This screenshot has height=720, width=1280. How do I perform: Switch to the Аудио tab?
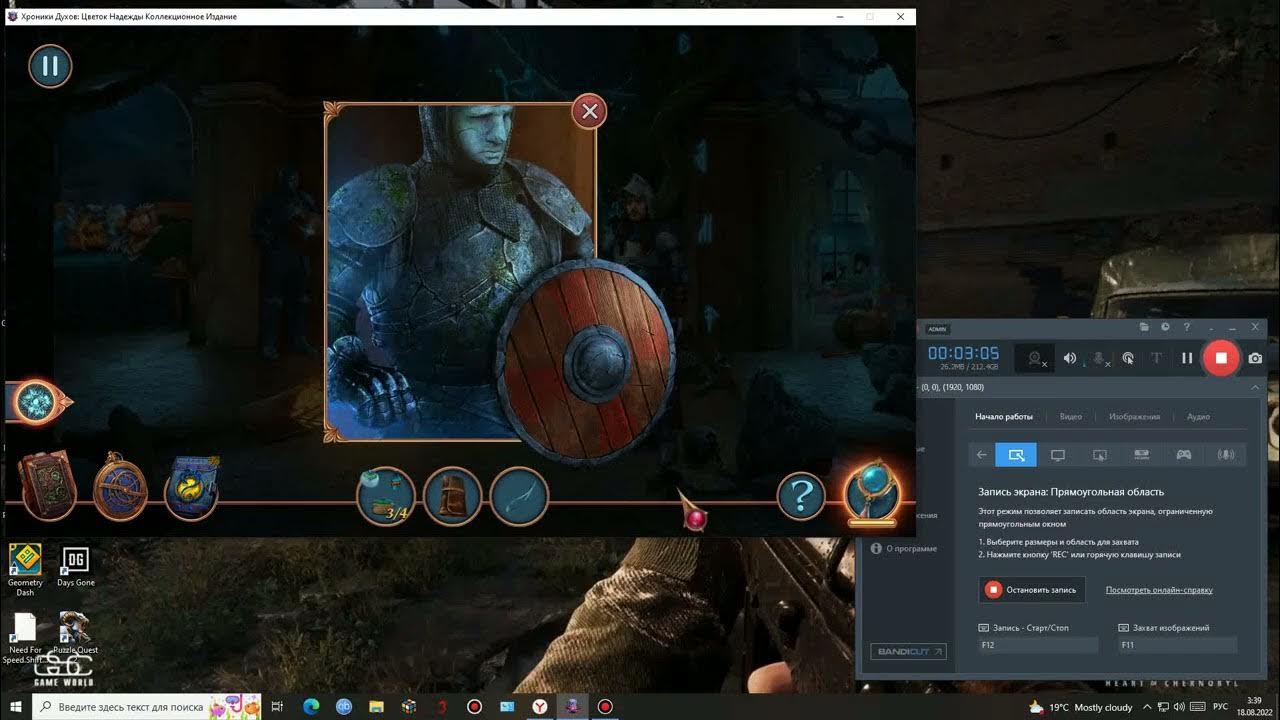(x=1198, y=416)
